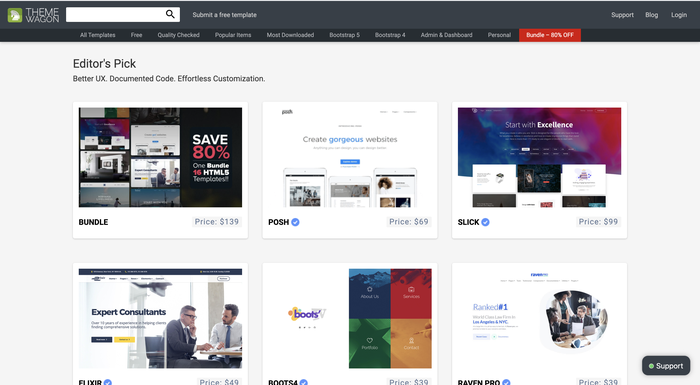Open Admin & Dashboard templates
This screenshot has height=385, width=700.
446,35
